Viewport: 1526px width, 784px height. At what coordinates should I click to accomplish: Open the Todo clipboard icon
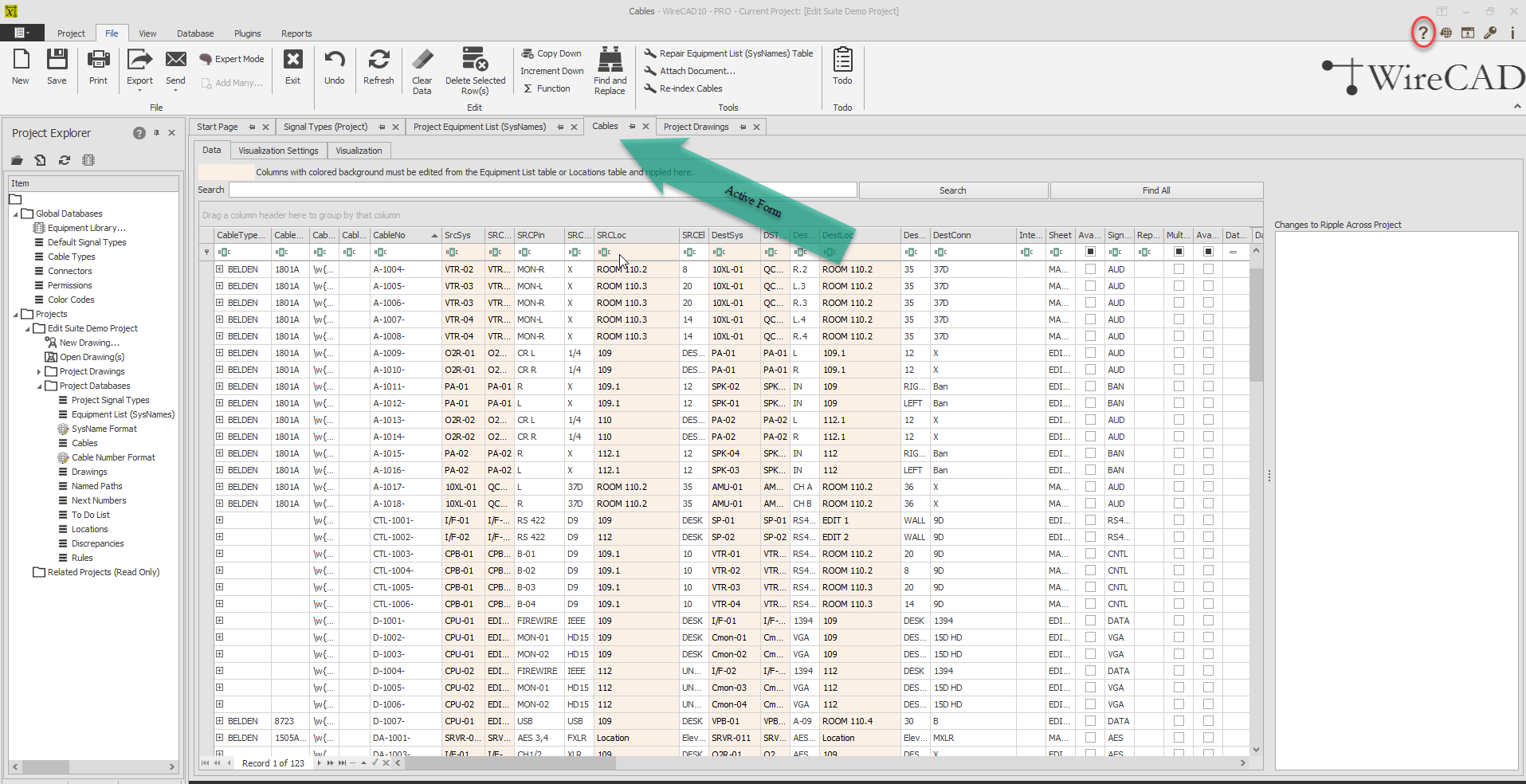coord(842,59)
